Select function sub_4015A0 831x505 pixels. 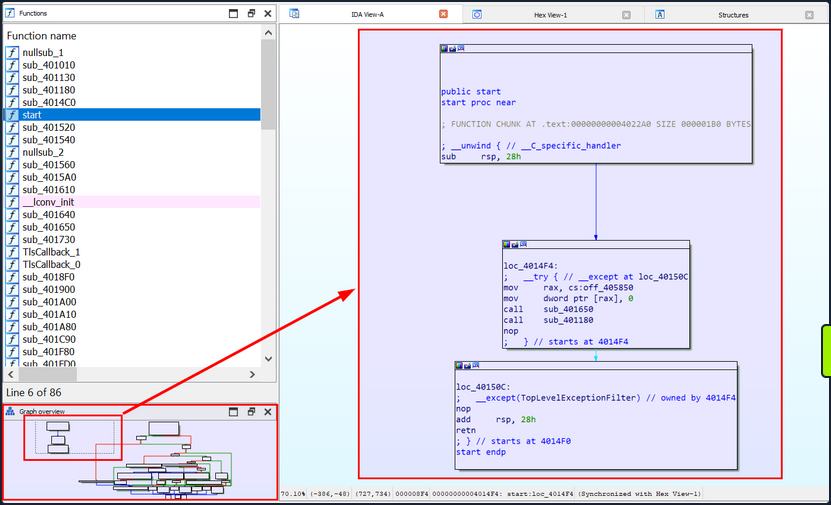click(132, 177)
